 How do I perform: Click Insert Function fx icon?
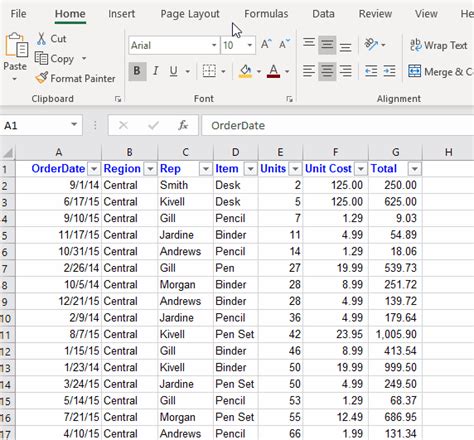[183, 125]
